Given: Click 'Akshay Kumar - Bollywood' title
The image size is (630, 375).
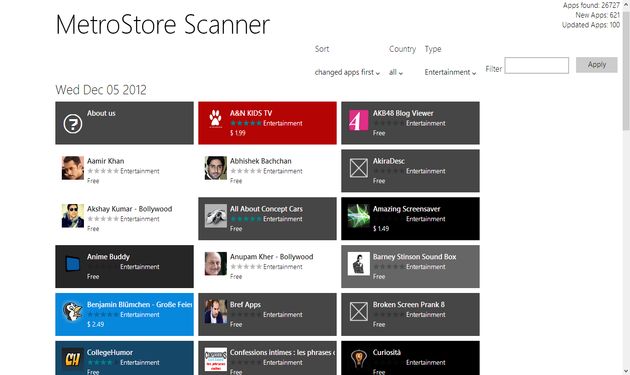Looking at the screenshot, I should point(129,209).
